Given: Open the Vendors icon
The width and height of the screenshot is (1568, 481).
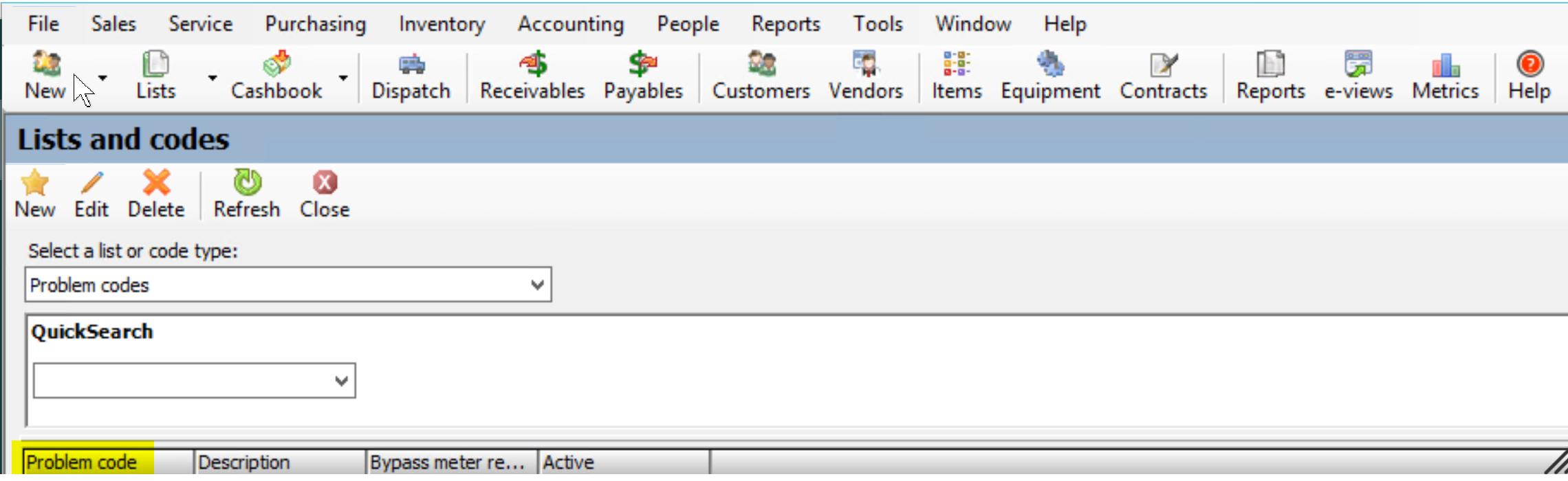Looking at the screenshot, I should pyautogui.click(x=865, y=76).
